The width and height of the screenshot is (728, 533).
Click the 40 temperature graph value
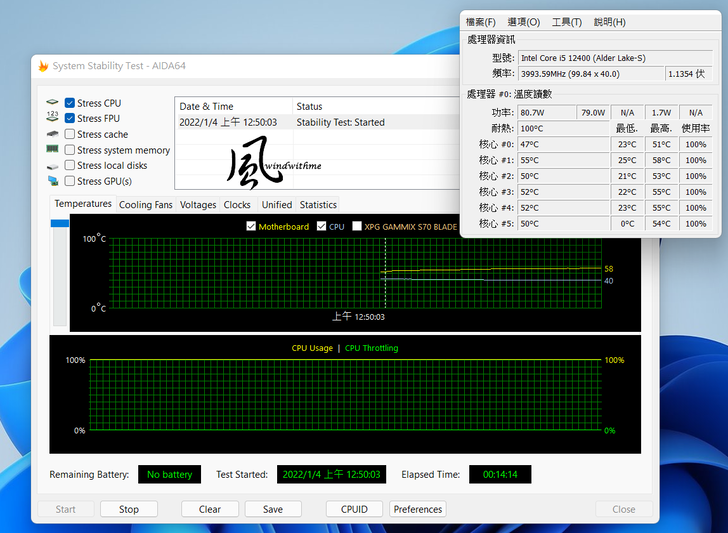pos(609,281)
